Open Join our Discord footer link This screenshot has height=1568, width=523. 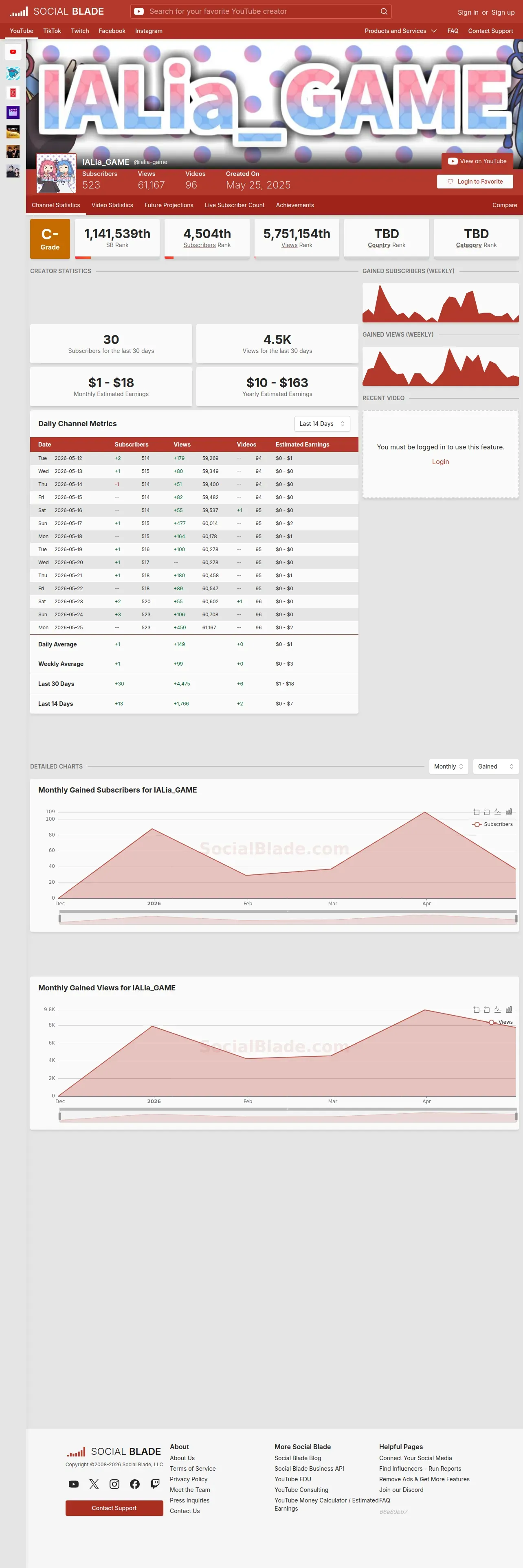point(401,1490)
